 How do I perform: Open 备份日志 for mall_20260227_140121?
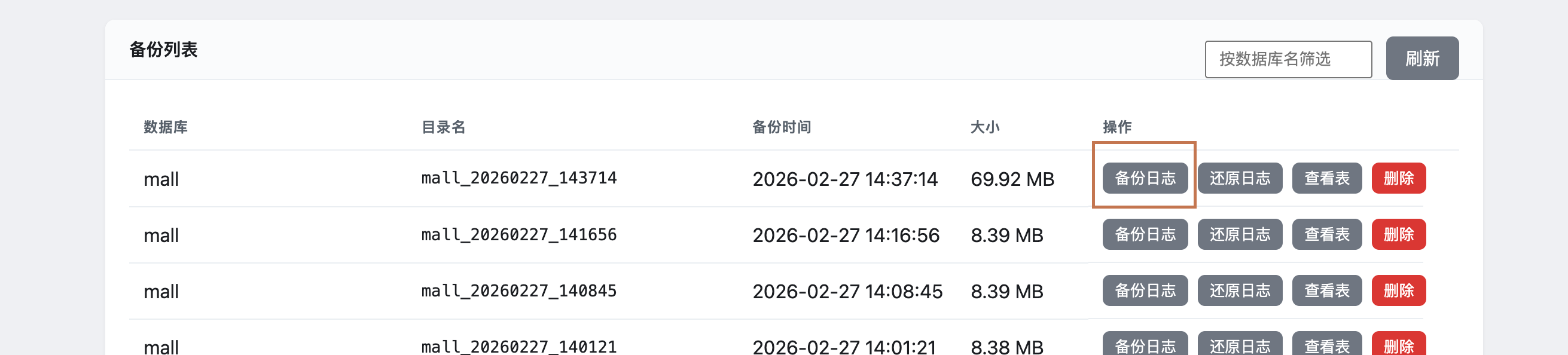pyautogui.click(x=1145, y=345)
